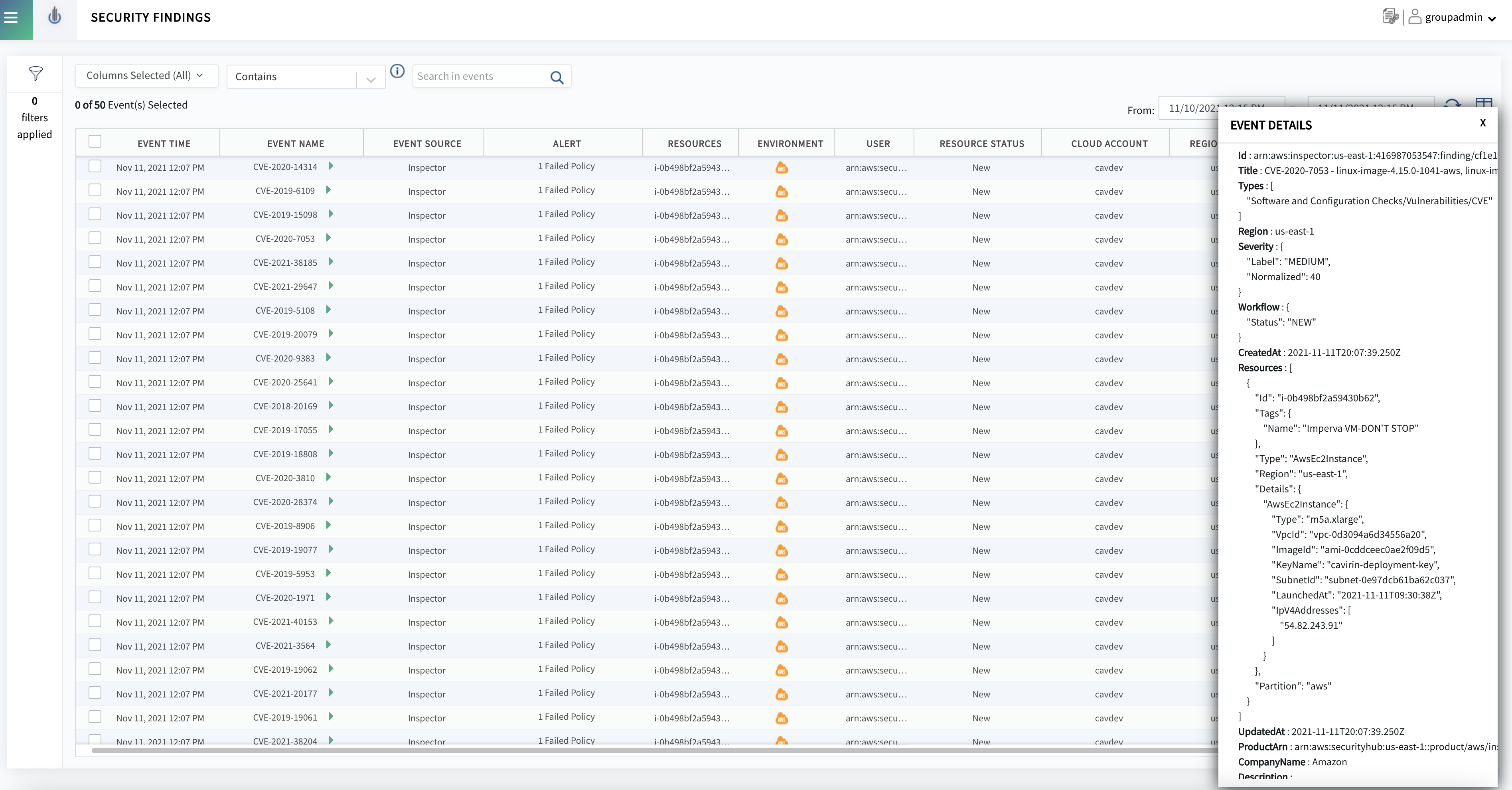
Task: Select the checkbox for CVE-2020-7053 row
Action: point(95,238)
